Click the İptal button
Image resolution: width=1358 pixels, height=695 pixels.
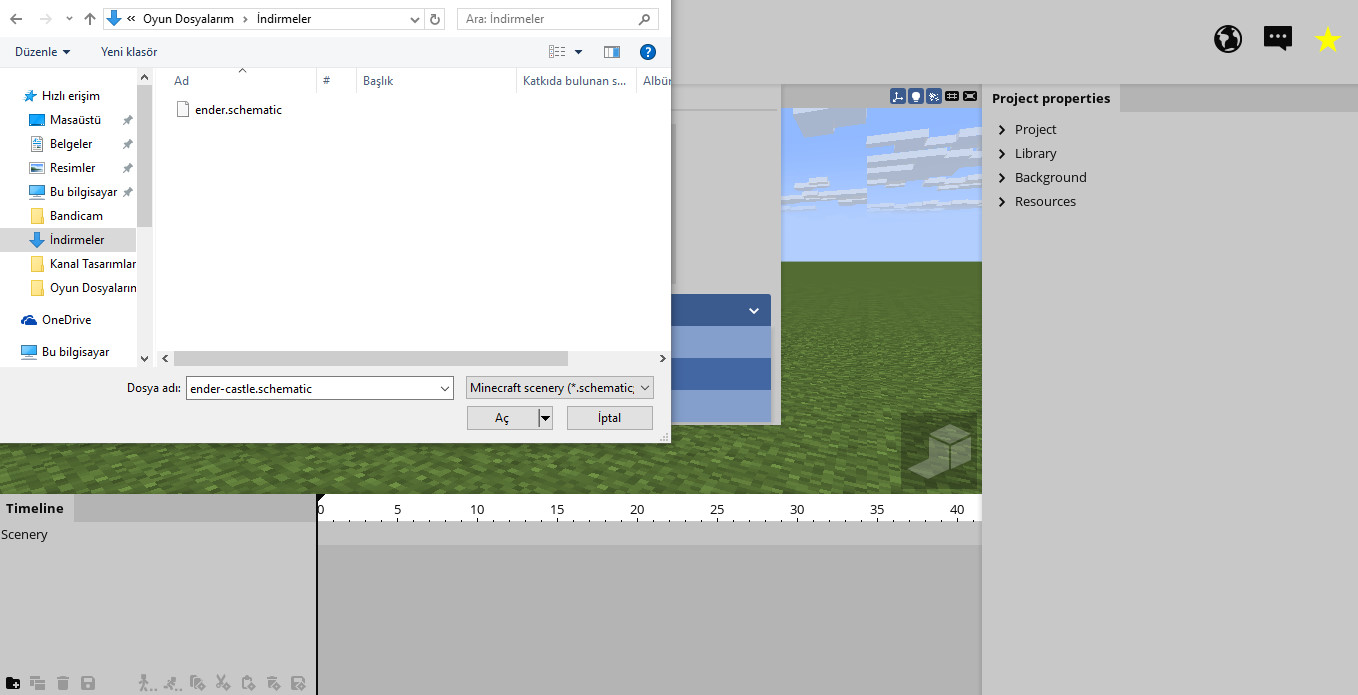[610, 418]
